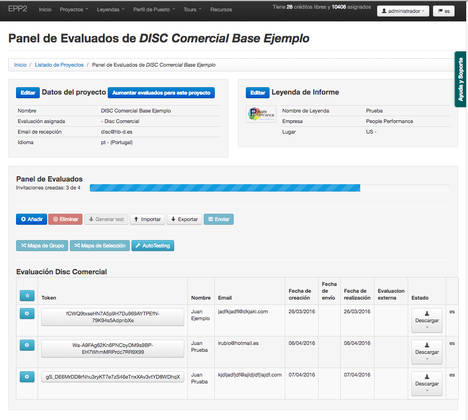Expand the Tours menu
The height and width of the screenshot is (420, 468).
[x=192, y=10]
